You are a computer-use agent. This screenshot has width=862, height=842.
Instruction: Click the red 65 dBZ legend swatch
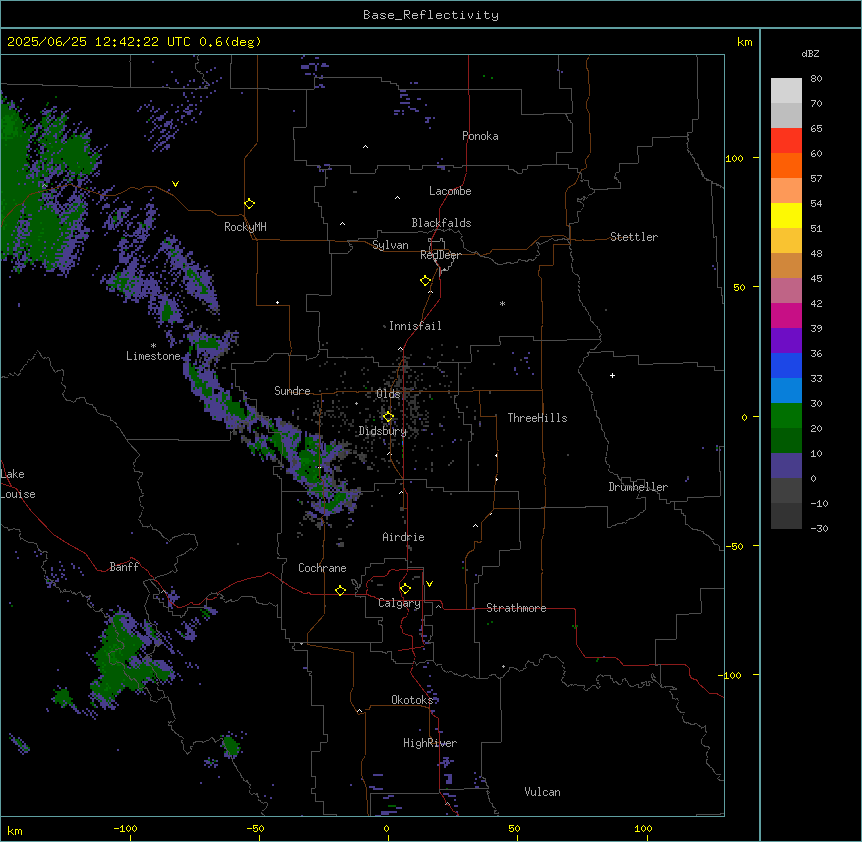[786, 140]
